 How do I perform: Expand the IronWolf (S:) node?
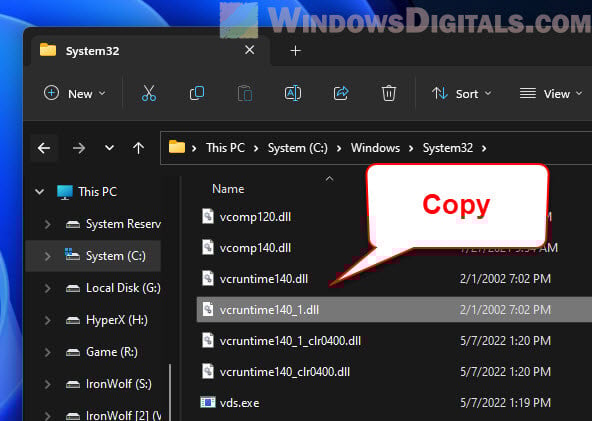tap(47, 384)
